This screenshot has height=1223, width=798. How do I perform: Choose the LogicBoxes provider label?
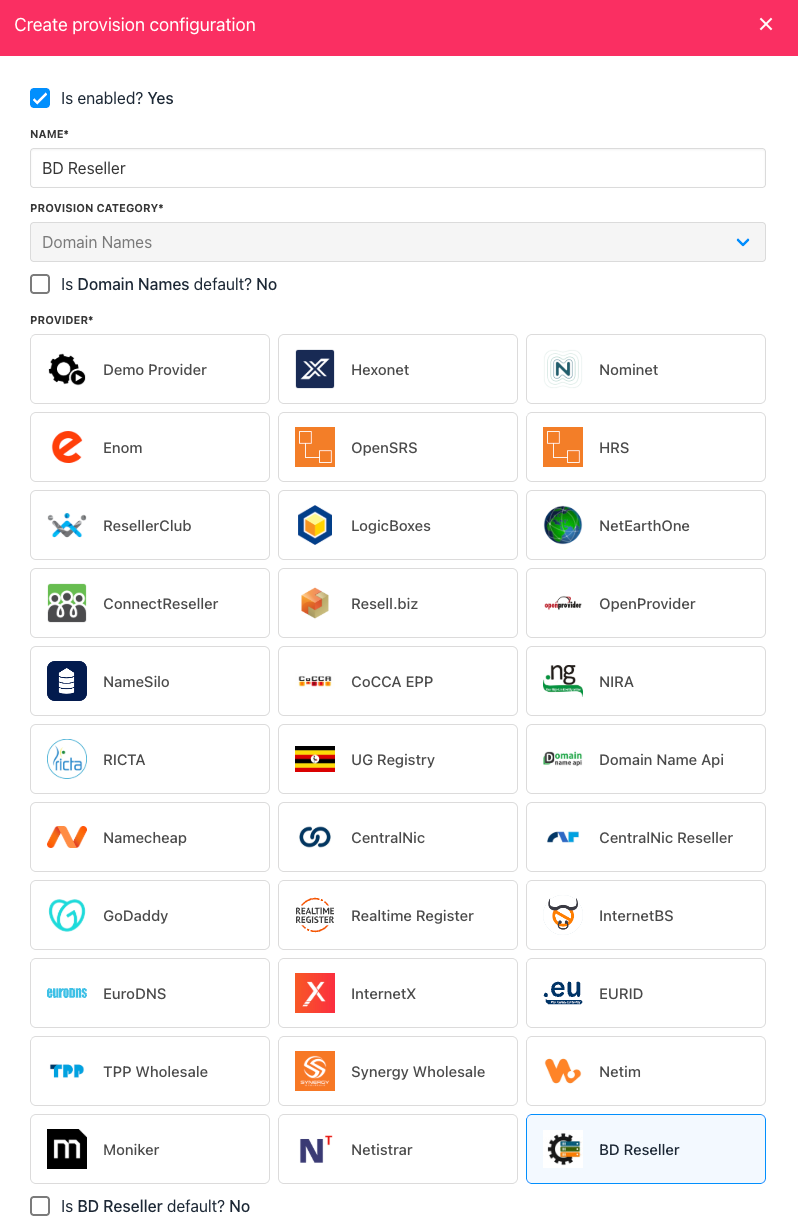pyautogui.click(x=391, y=526)
